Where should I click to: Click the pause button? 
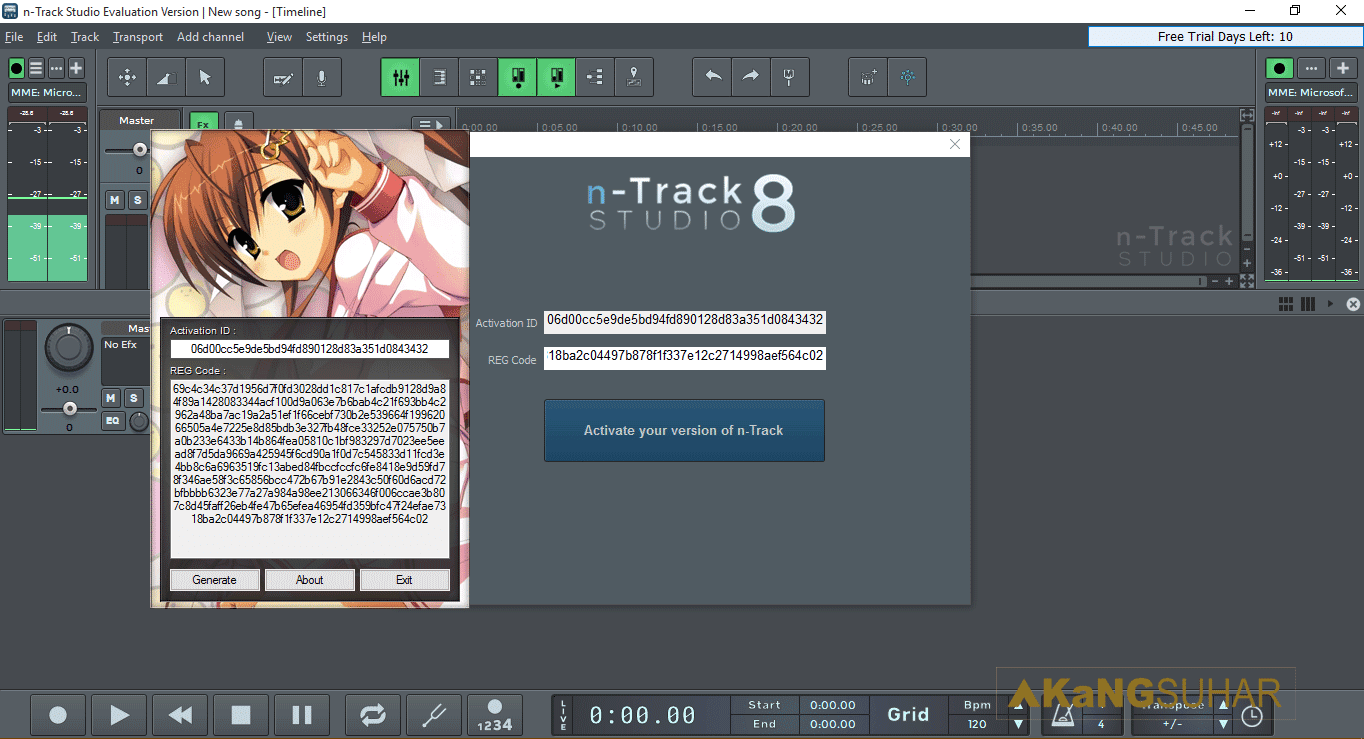coord(302,715)
